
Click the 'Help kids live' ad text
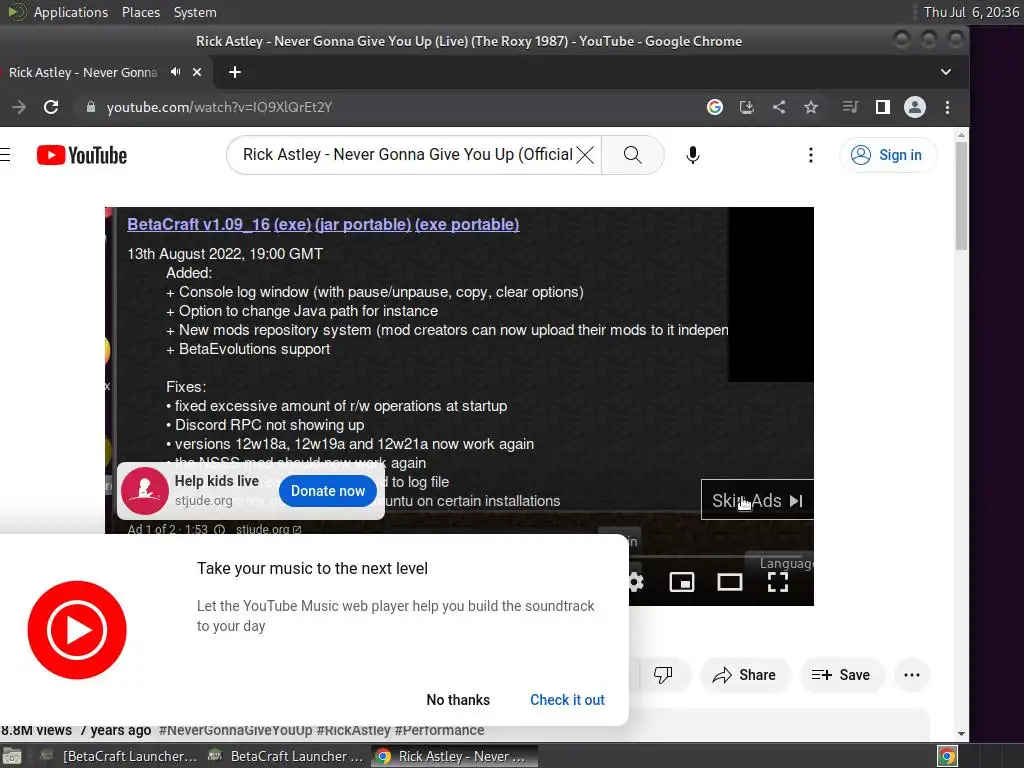point(217,481)
